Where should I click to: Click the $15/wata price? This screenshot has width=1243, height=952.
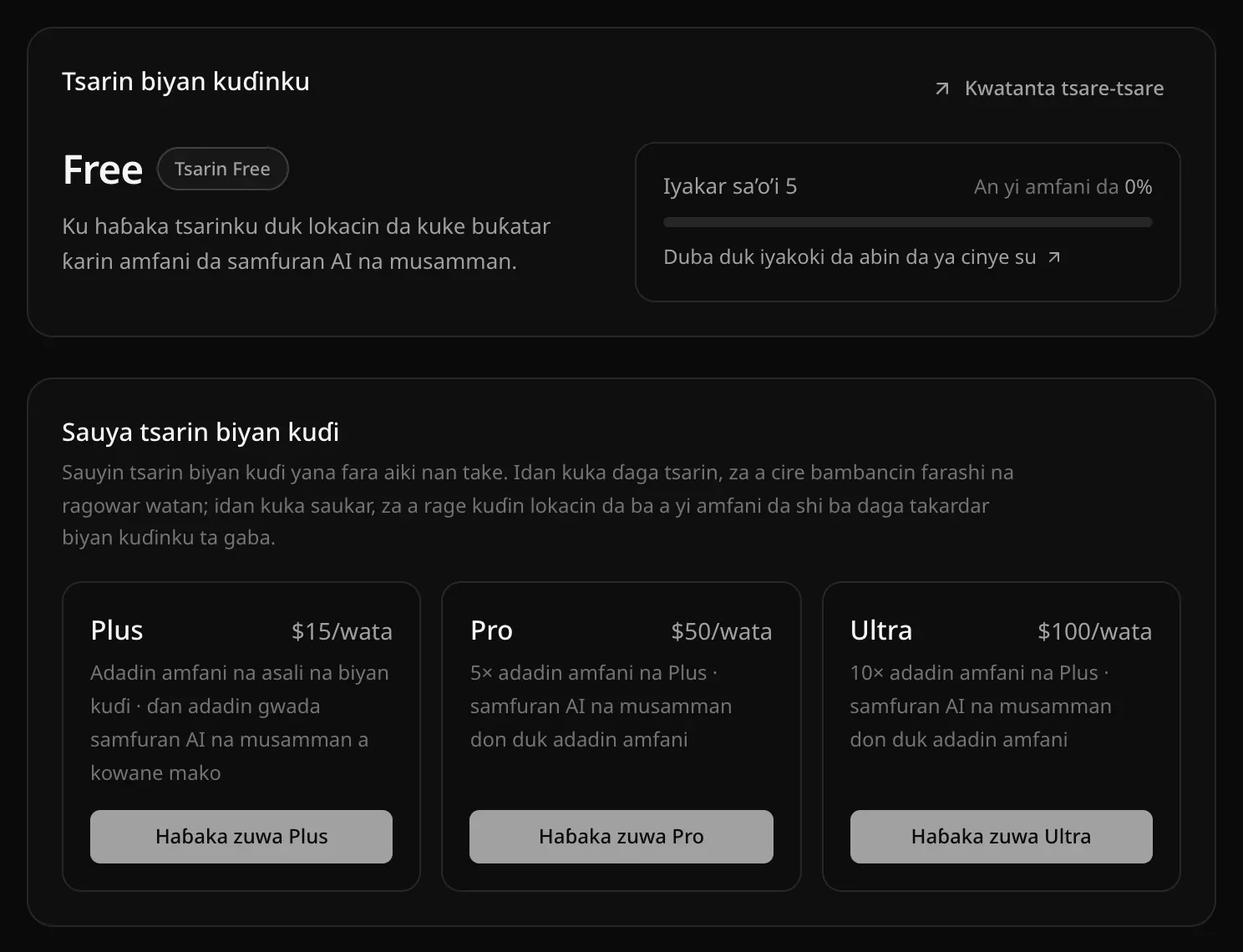342,631
